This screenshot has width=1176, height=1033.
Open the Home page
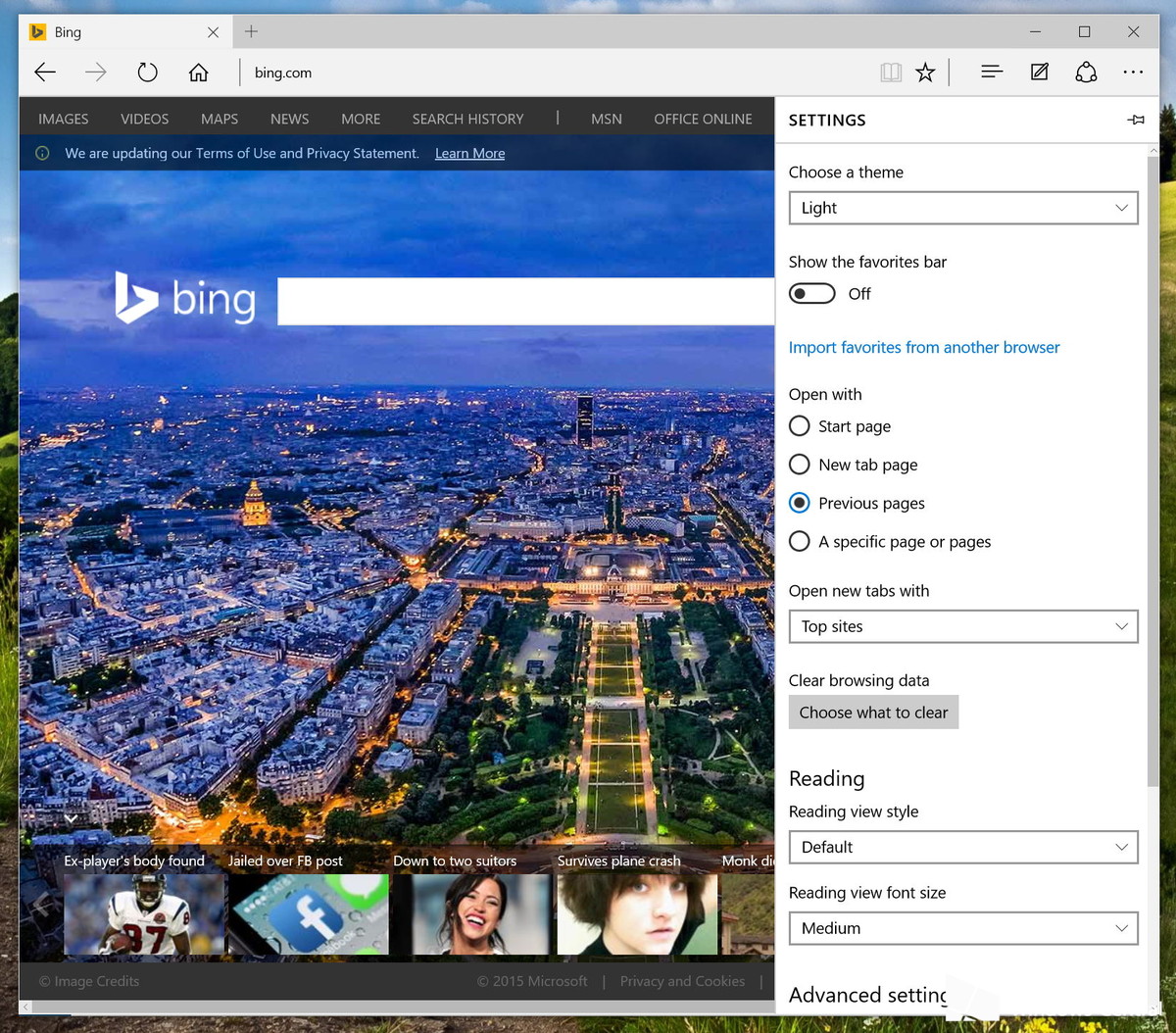[x=199, y=72]
